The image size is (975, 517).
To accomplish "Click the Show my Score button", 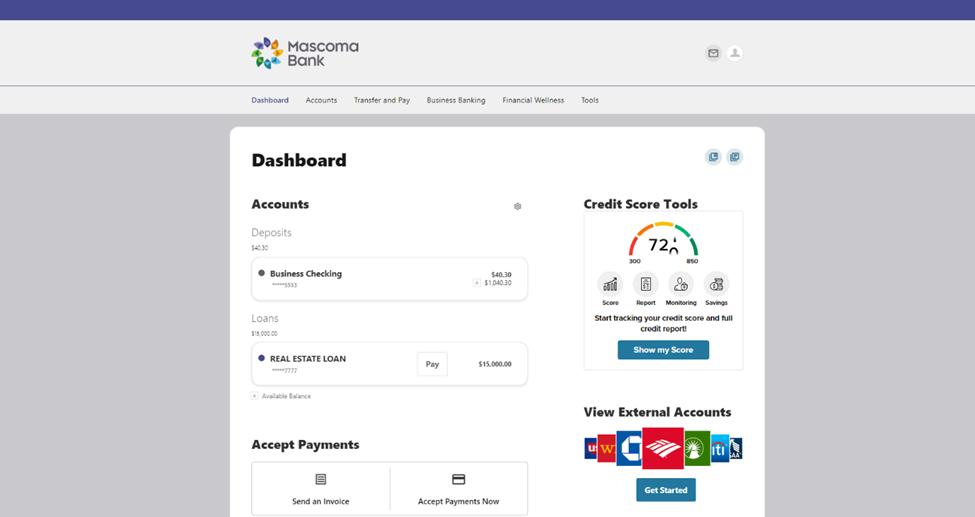I will coord(663,350).
